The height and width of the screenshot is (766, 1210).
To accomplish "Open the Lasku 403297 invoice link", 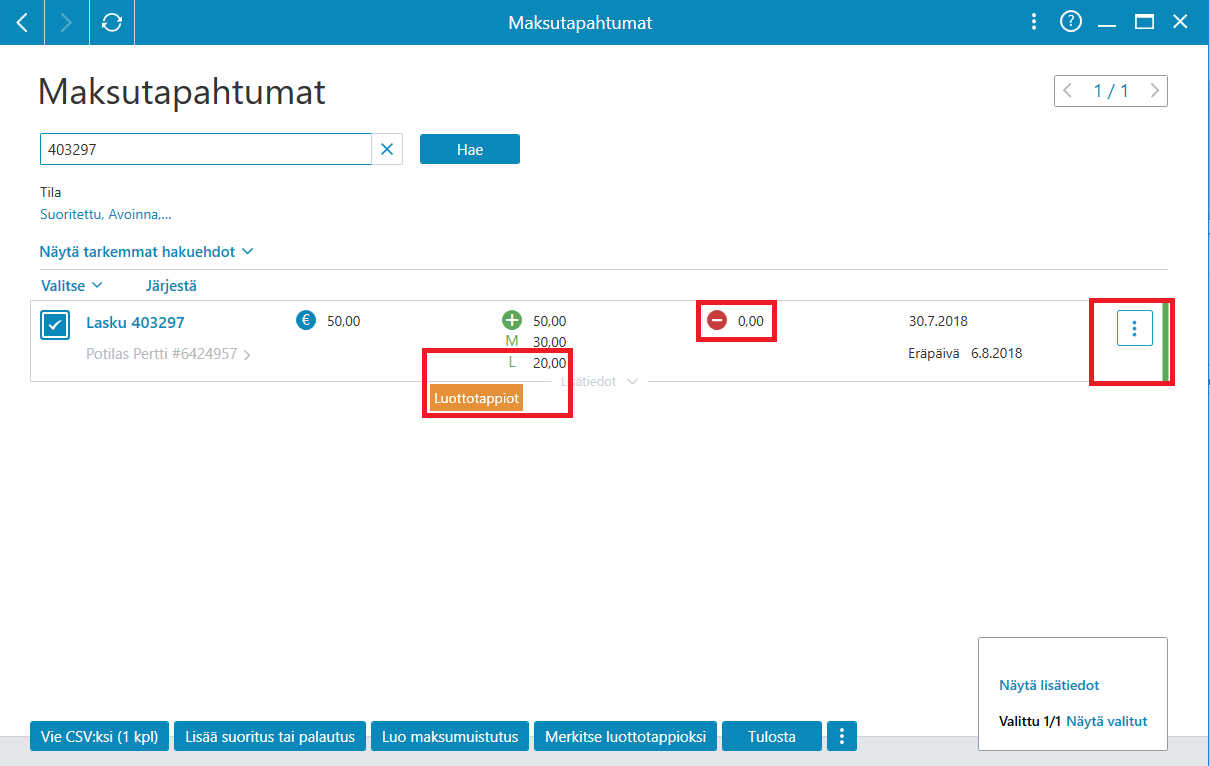I will pos(135,323).
